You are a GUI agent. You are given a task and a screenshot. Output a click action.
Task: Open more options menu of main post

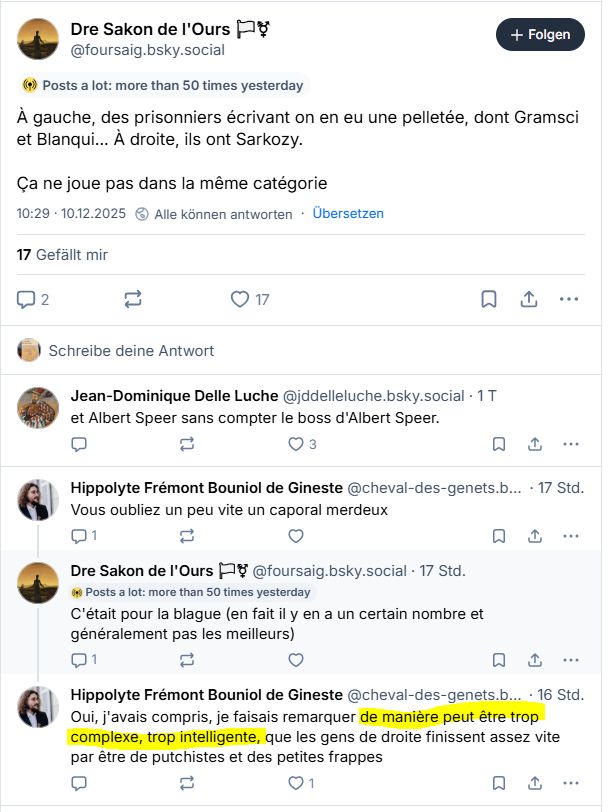click(569, 299)
